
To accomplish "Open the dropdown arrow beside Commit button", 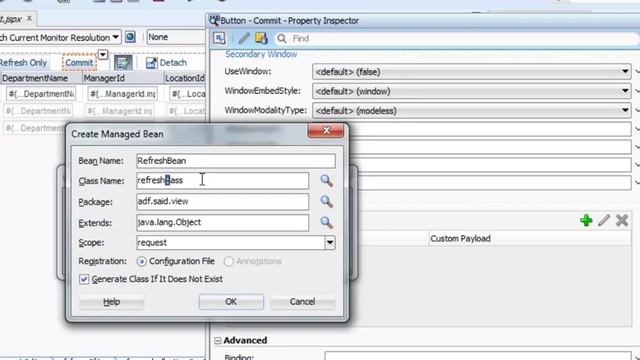I will [103, 54].
